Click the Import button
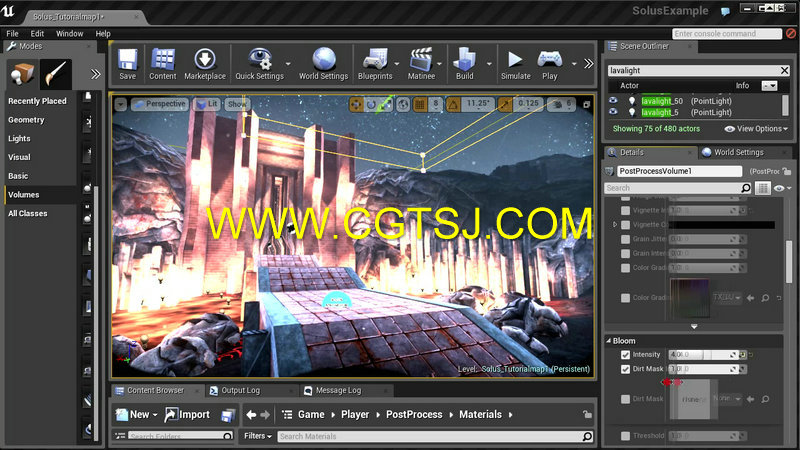 tap(187, 415)
